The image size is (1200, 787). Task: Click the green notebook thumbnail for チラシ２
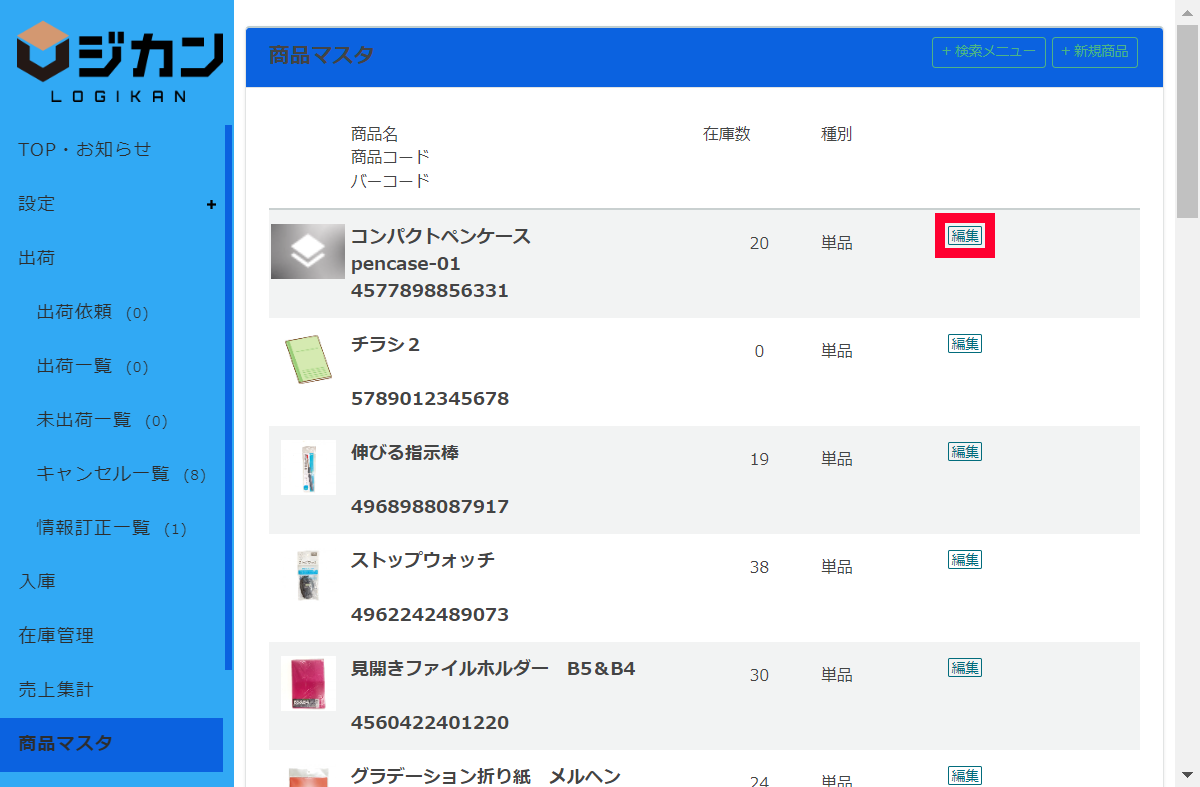click(x=308, y=360)
